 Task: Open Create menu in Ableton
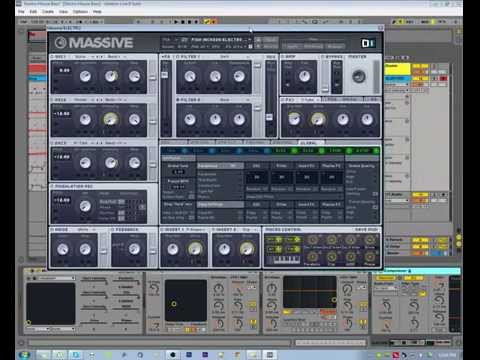point(48,12)
